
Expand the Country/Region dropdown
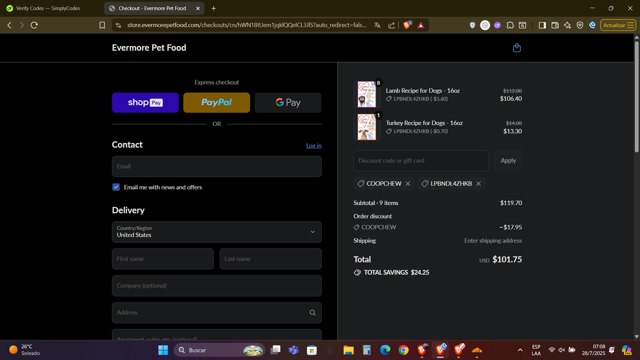217,232
